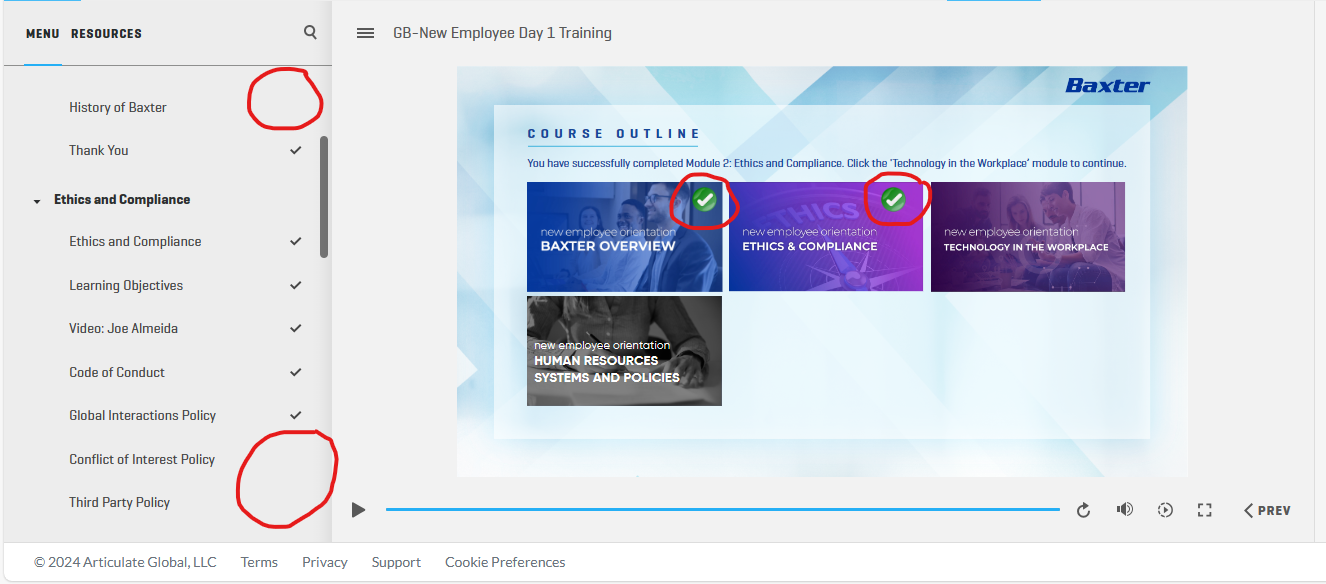Click the checkmark beside Learning Objectives
The image size is (1326, 584).
click(295, 285)
